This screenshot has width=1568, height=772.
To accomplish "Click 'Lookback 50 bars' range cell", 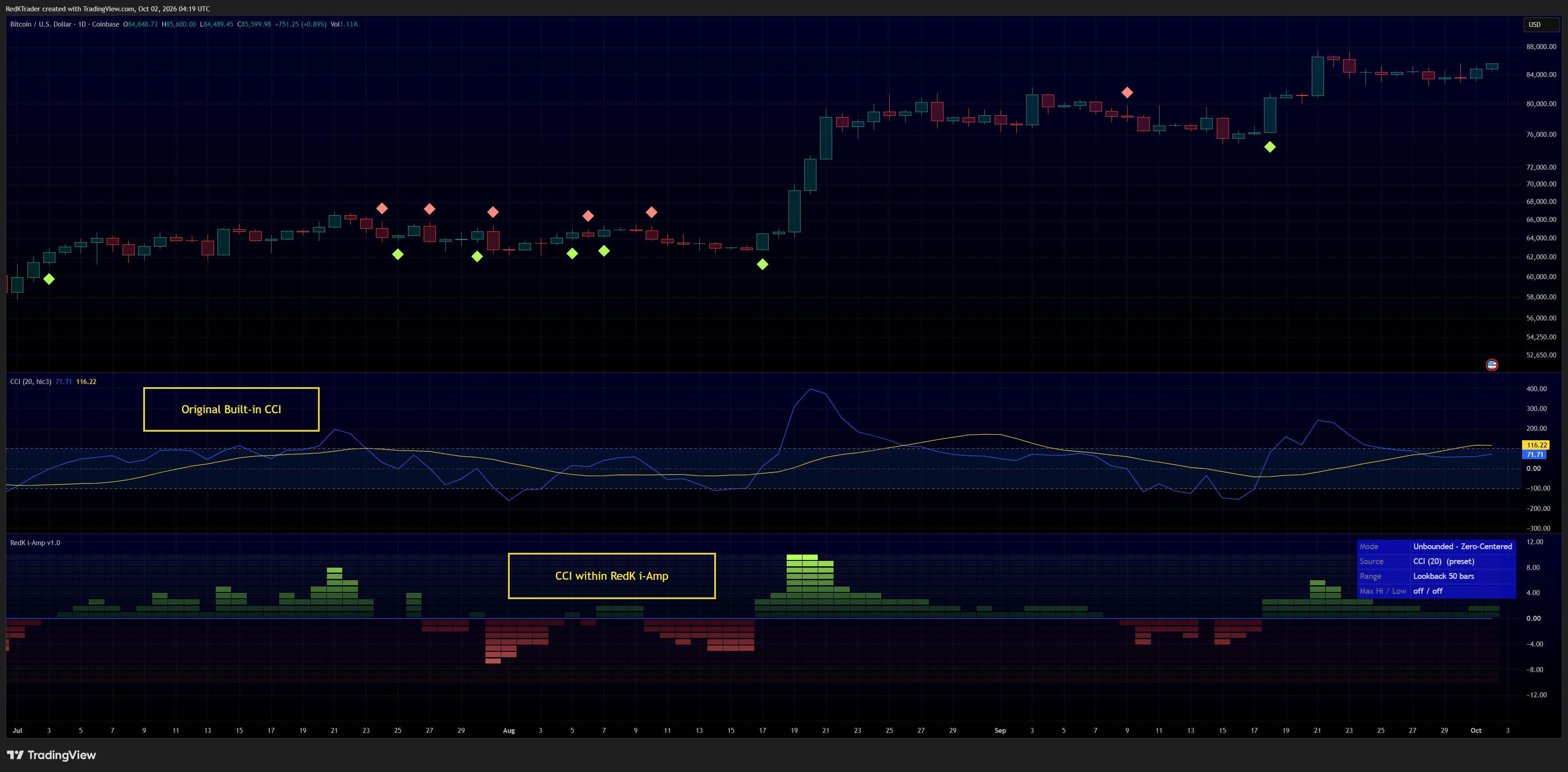I will [1463, 576].
